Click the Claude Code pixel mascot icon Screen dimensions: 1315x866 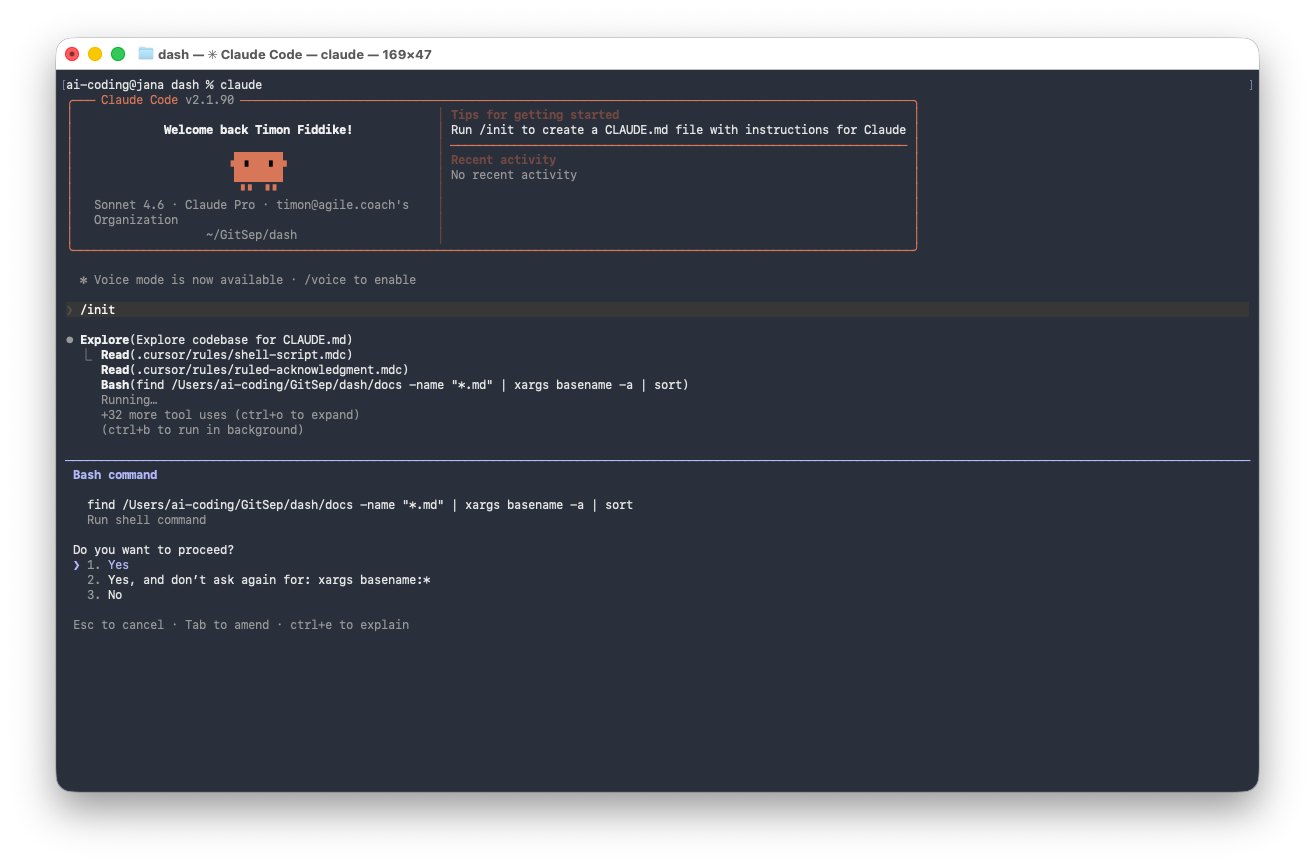pyautogui.click(x=259, y=169)
